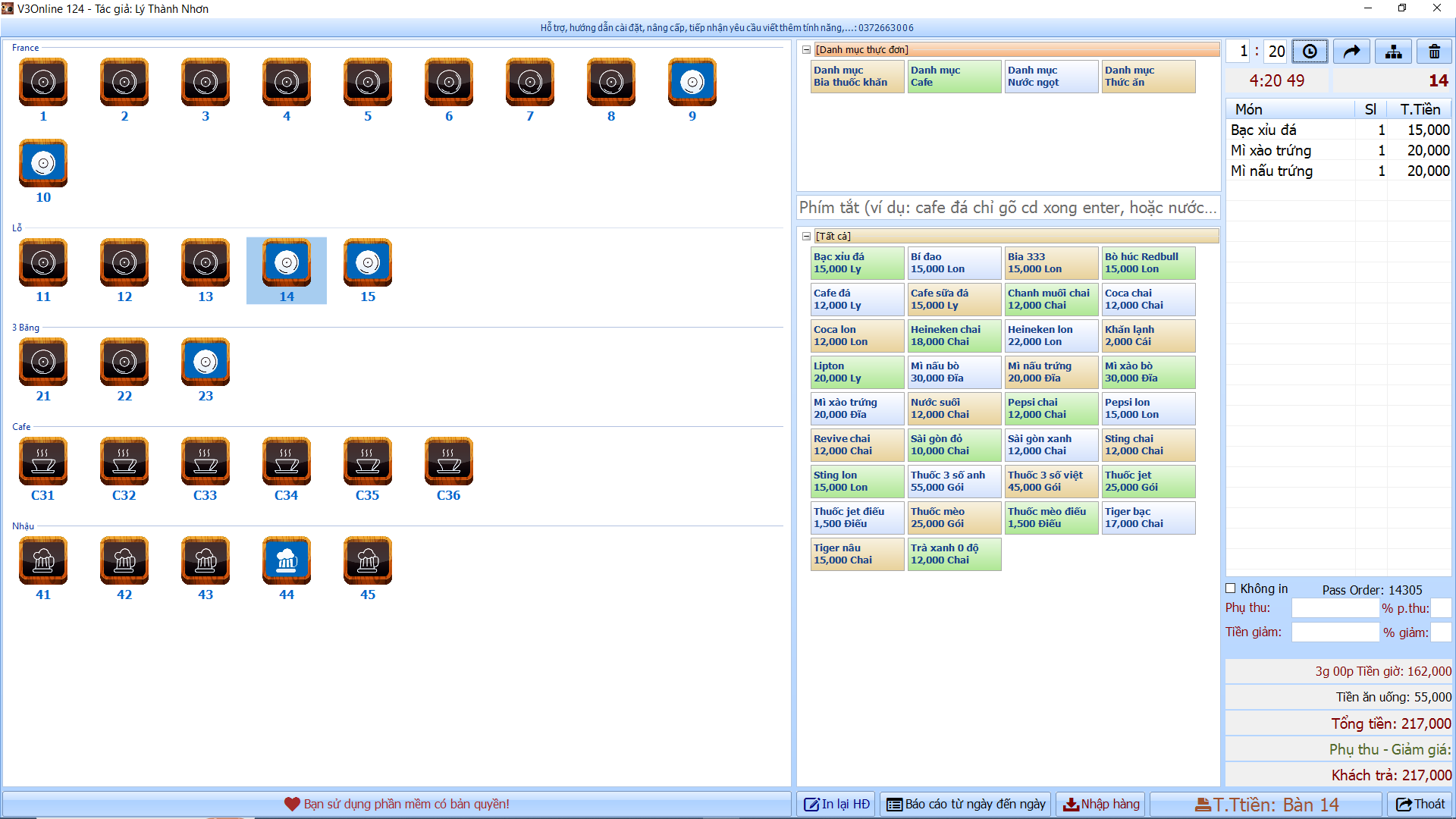Select table 1 in the France area
The image size is (1456, 819).
(43, 82)
